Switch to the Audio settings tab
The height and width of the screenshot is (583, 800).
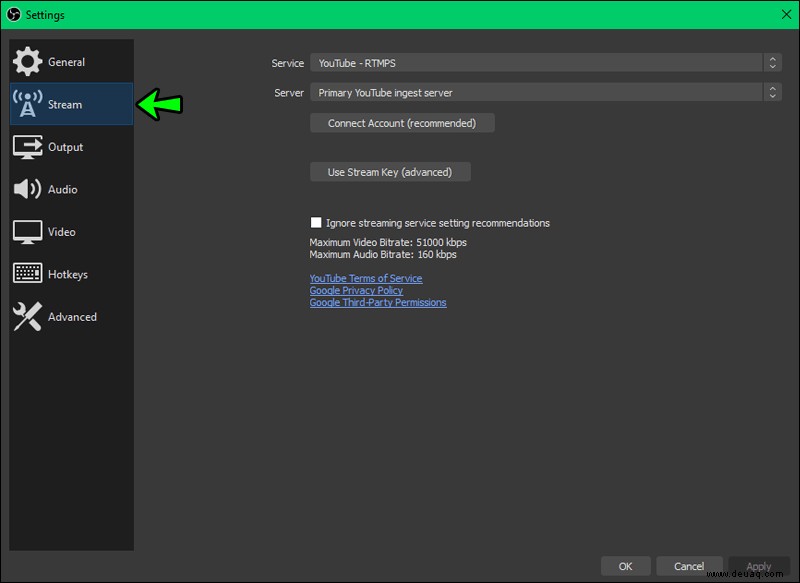click(71, 189)
